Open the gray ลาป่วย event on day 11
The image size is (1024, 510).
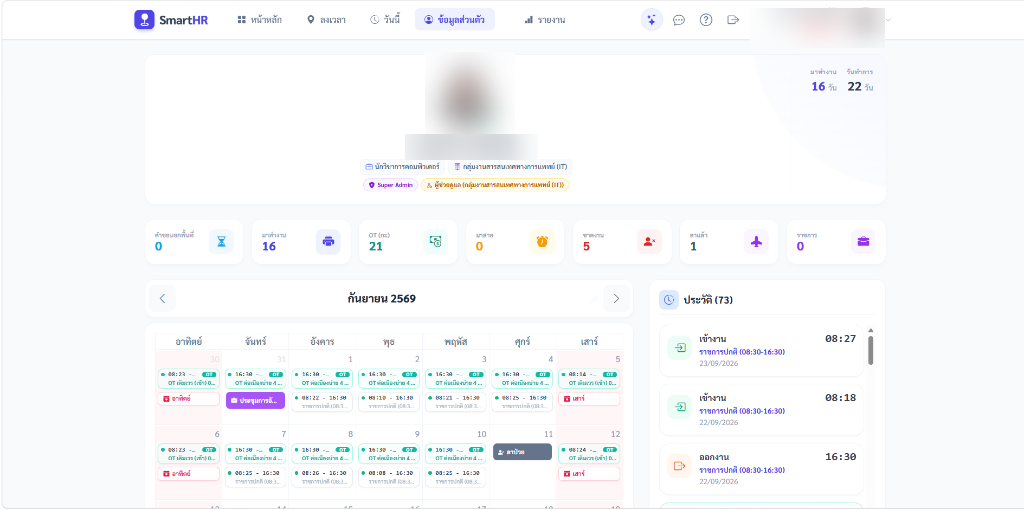(x=522, y=452)
